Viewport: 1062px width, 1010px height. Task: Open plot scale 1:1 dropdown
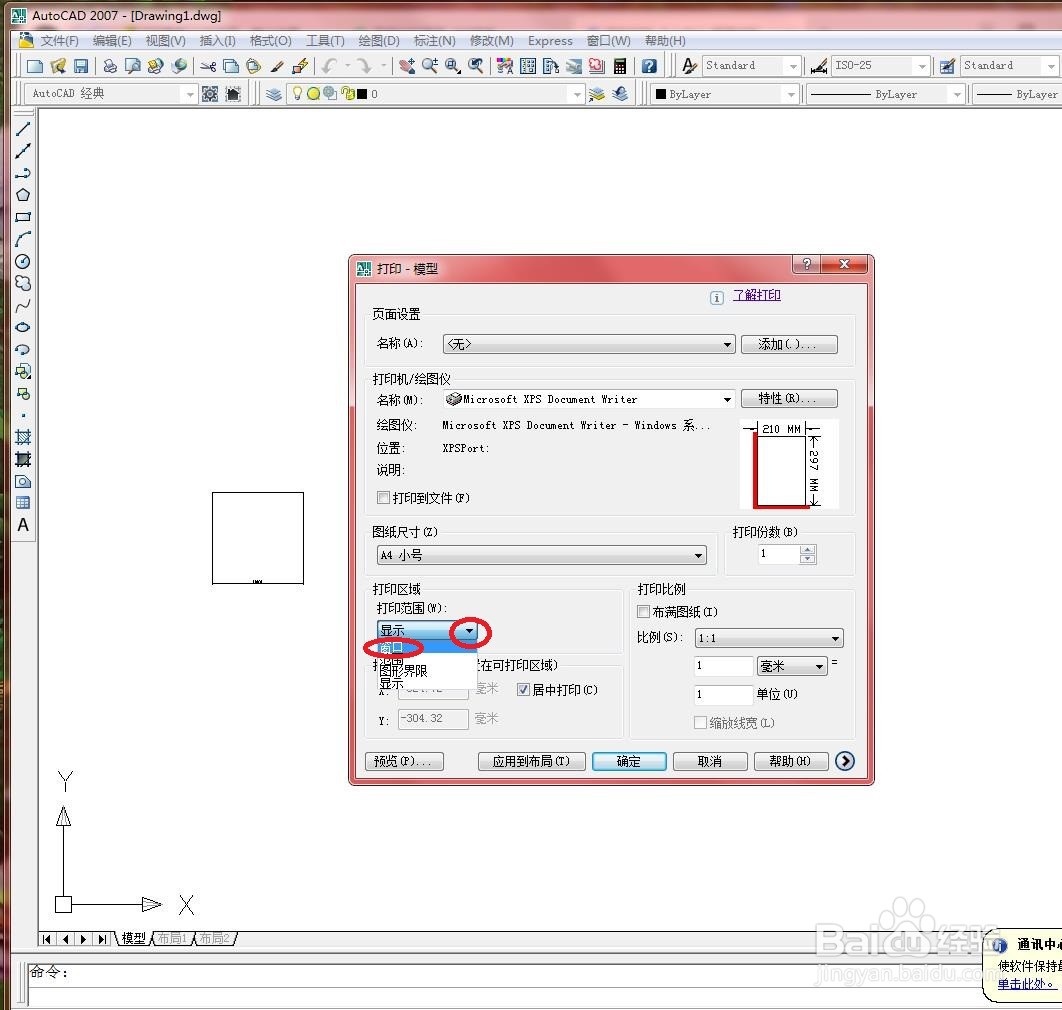[x=769, y=638]
